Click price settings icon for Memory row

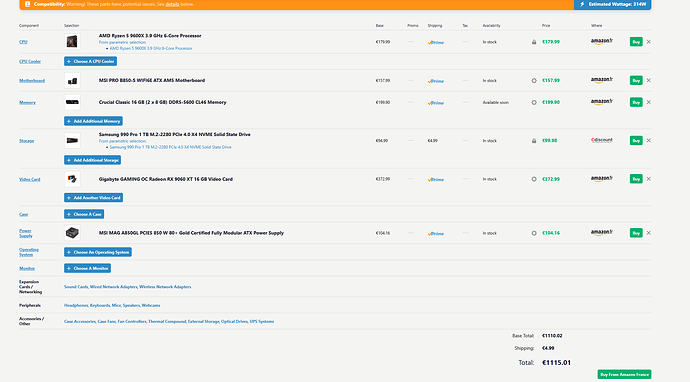click(x=534, y=102)
